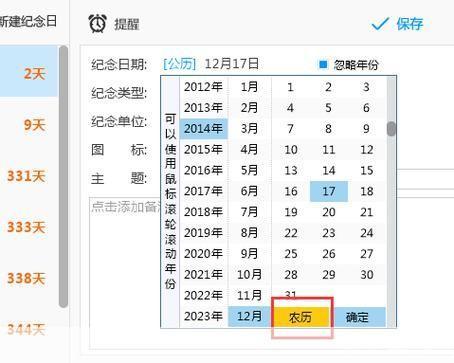The height and width of the screenshot is (363, 454).
Task: Select year 2016年
Action: click(203, 170)
